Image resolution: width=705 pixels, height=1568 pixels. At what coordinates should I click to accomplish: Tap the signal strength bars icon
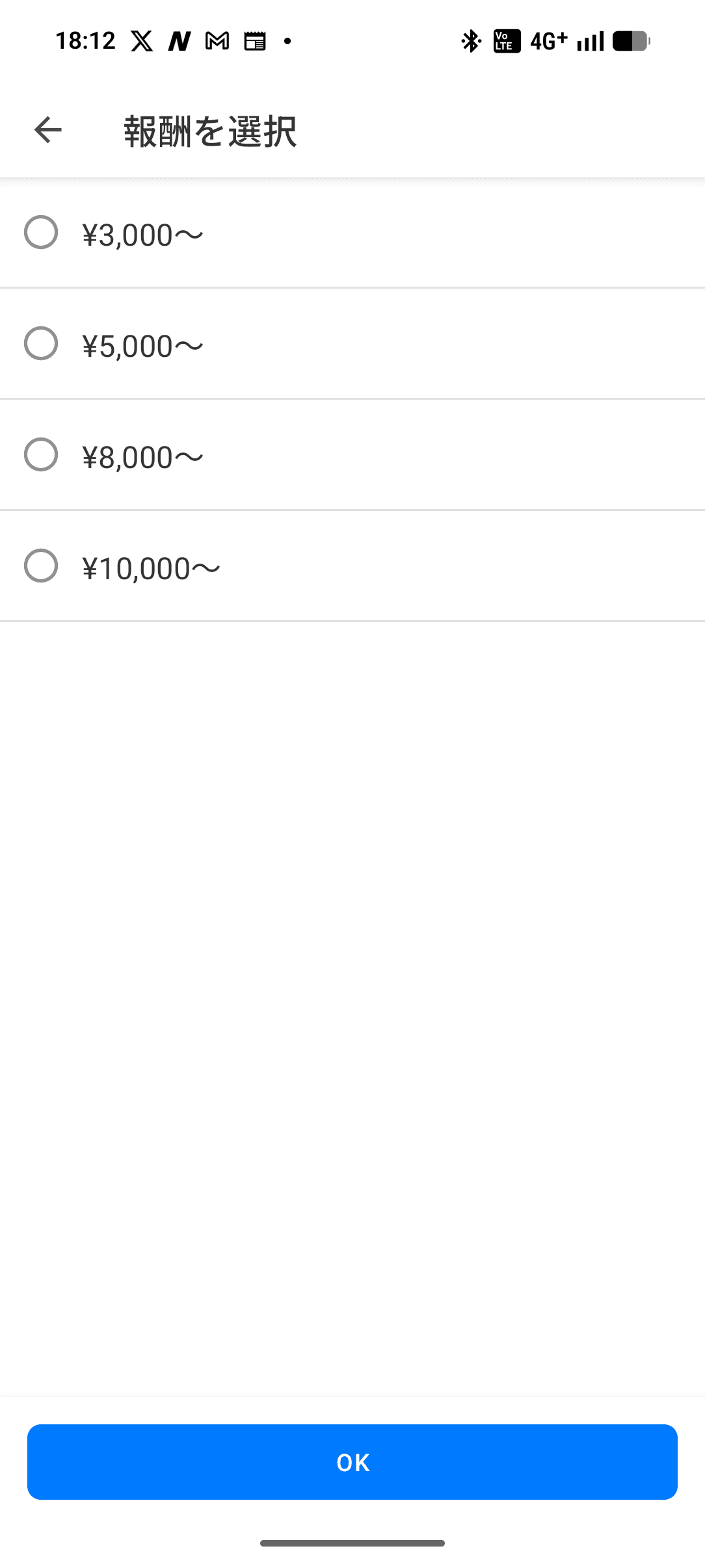point(591,42)
